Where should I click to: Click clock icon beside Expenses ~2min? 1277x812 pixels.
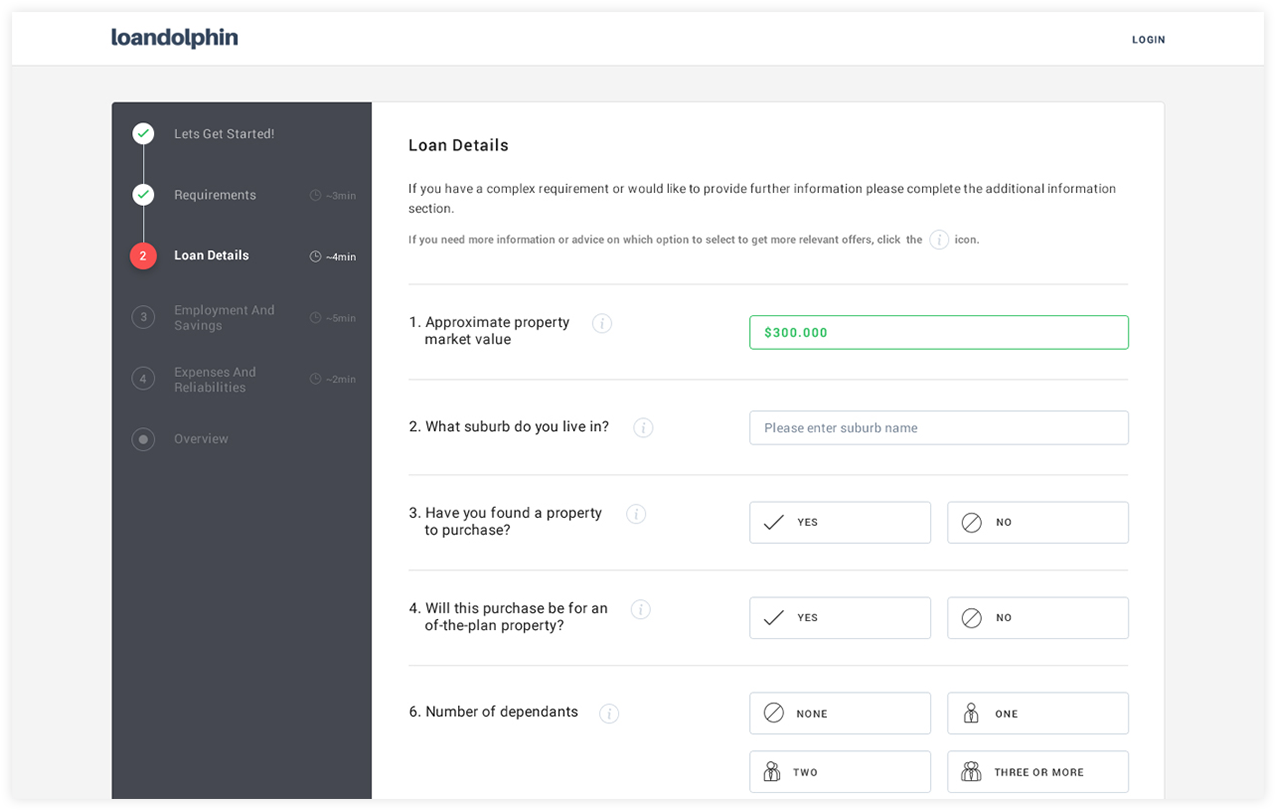click(315, 379)
